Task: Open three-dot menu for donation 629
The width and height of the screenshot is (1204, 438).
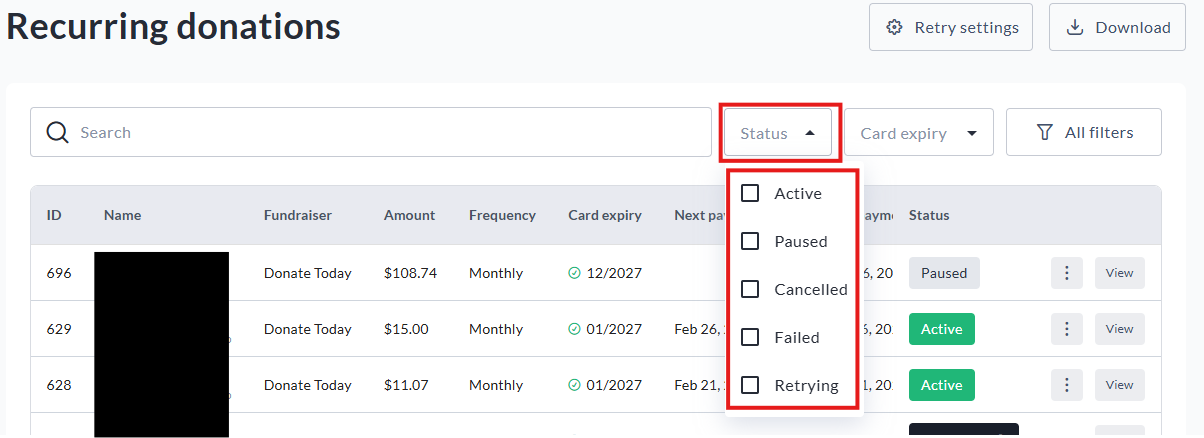Action: pyautogui.click(x=1066, y=329)
